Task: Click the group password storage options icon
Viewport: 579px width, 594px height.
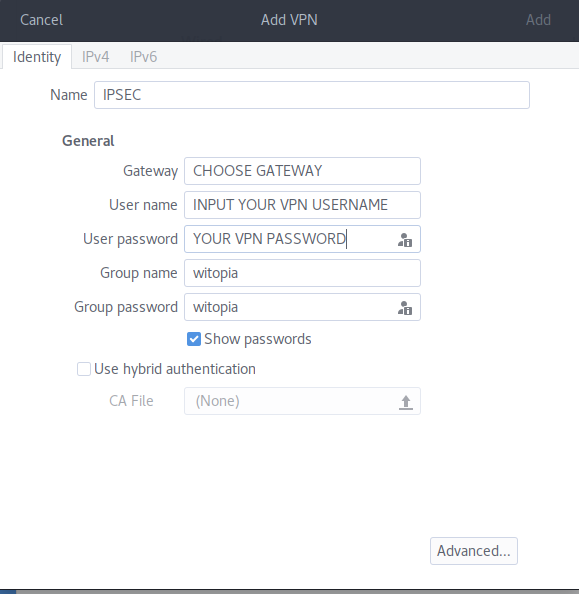Action: (x=405, y=308)
